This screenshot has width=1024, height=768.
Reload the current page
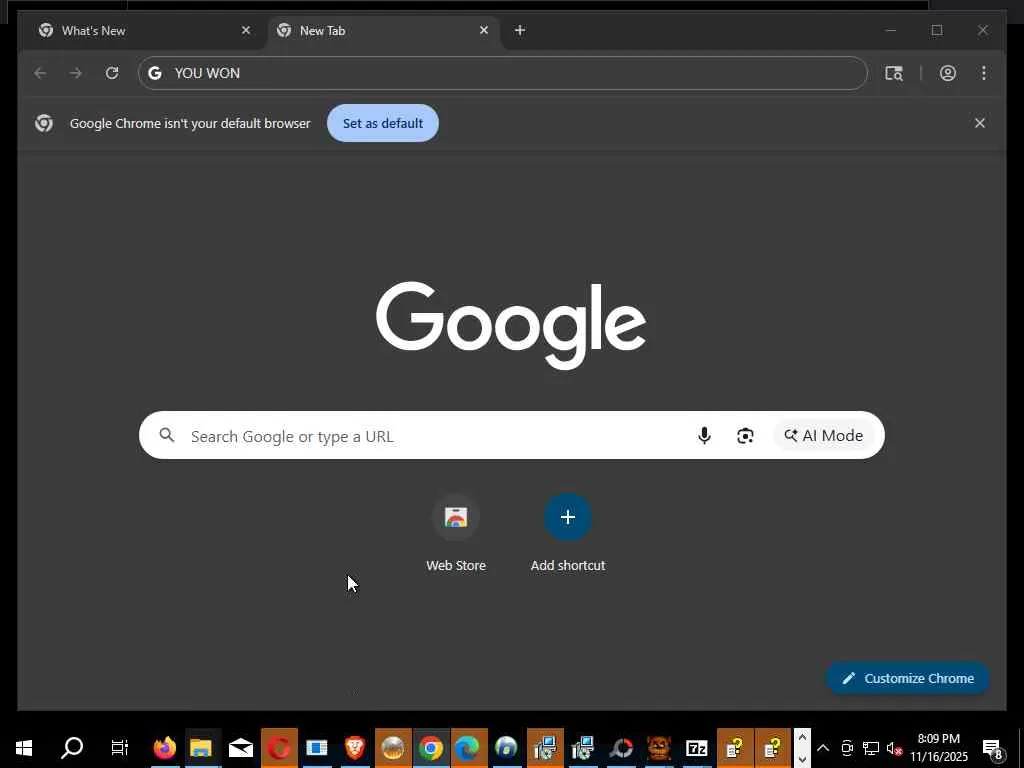point(112,73)
